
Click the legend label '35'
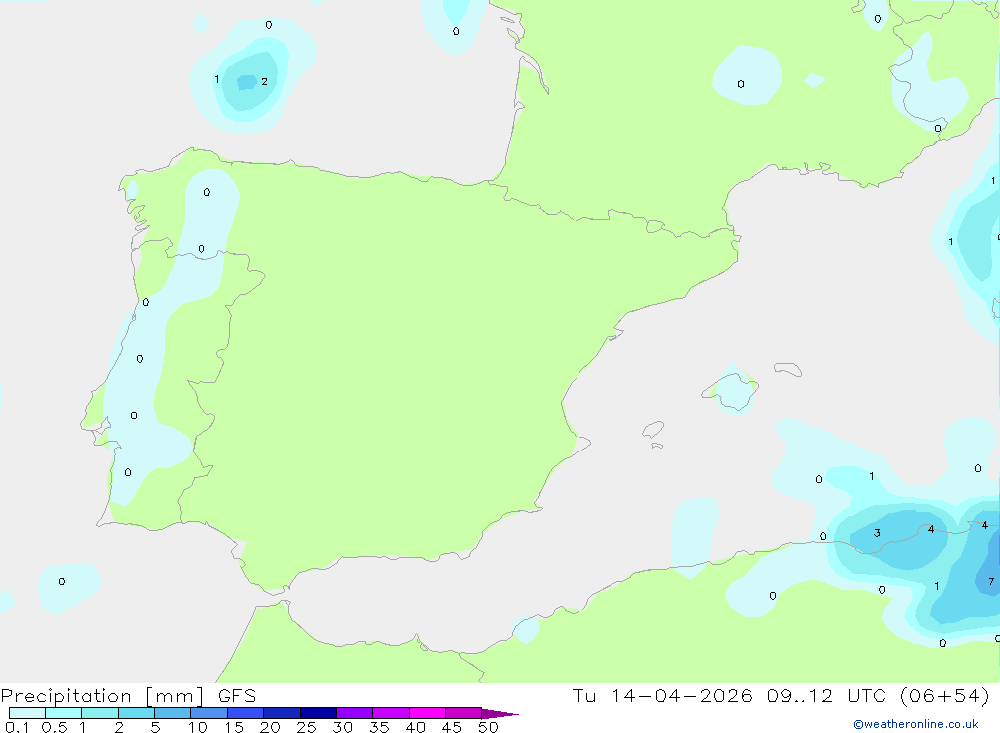pyautogui.click(x=379, y=727)
